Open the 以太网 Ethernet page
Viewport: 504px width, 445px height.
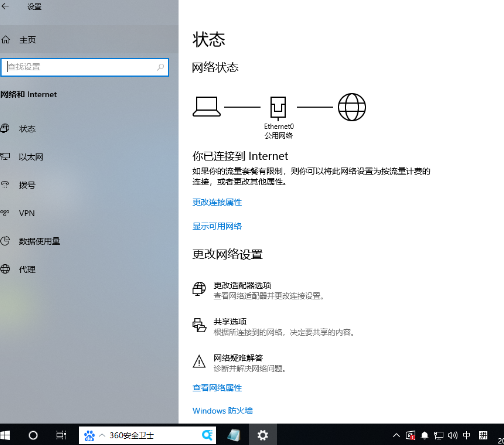(31, 157)
